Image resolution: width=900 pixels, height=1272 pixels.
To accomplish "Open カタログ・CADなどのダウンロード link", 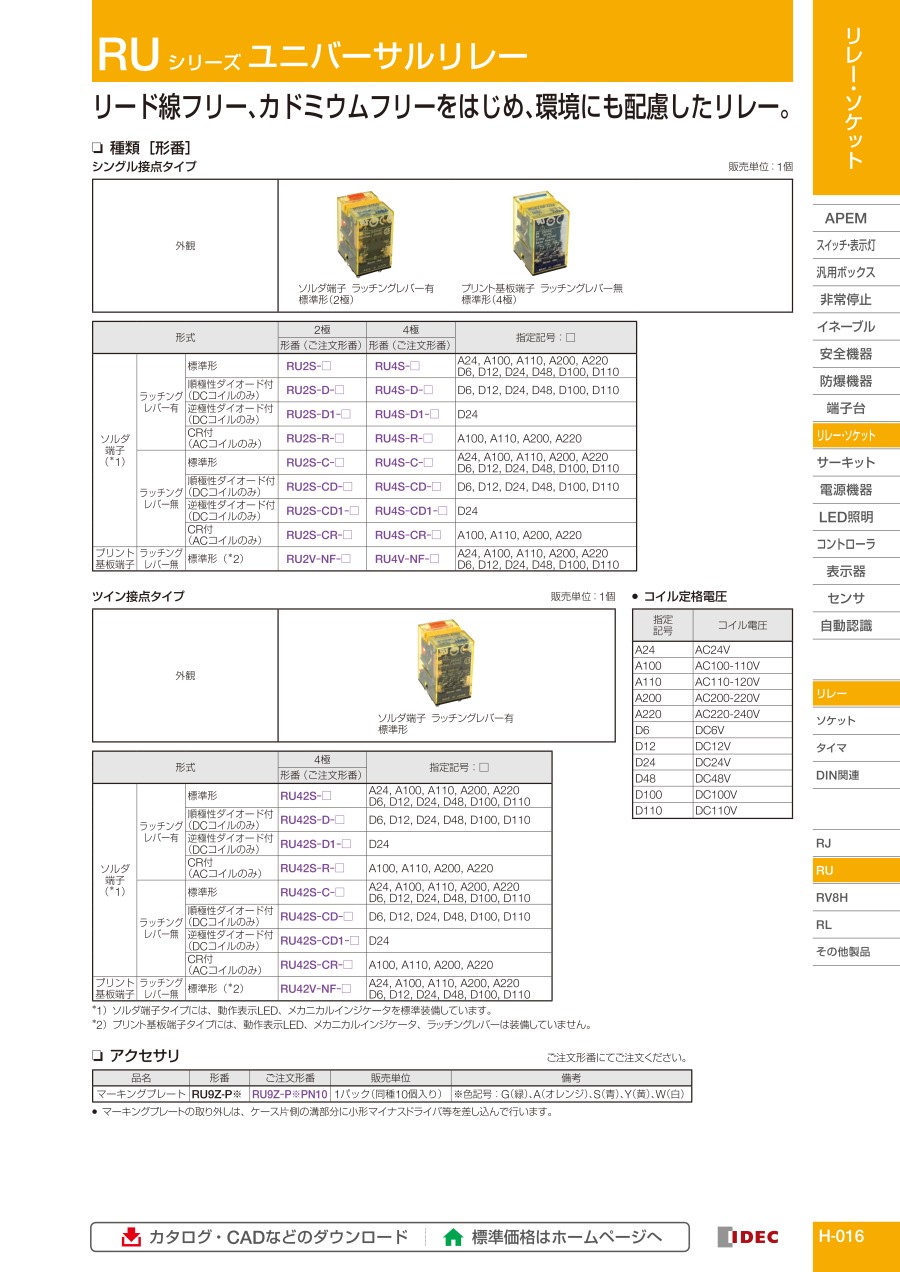I will pyautogui.click(x=278, y=1237).
